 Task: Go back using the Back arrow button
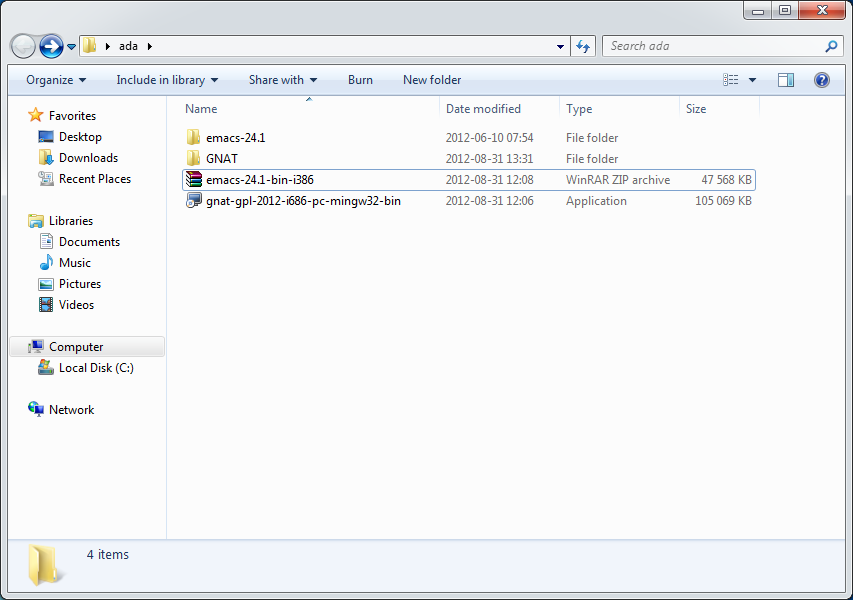23,46
